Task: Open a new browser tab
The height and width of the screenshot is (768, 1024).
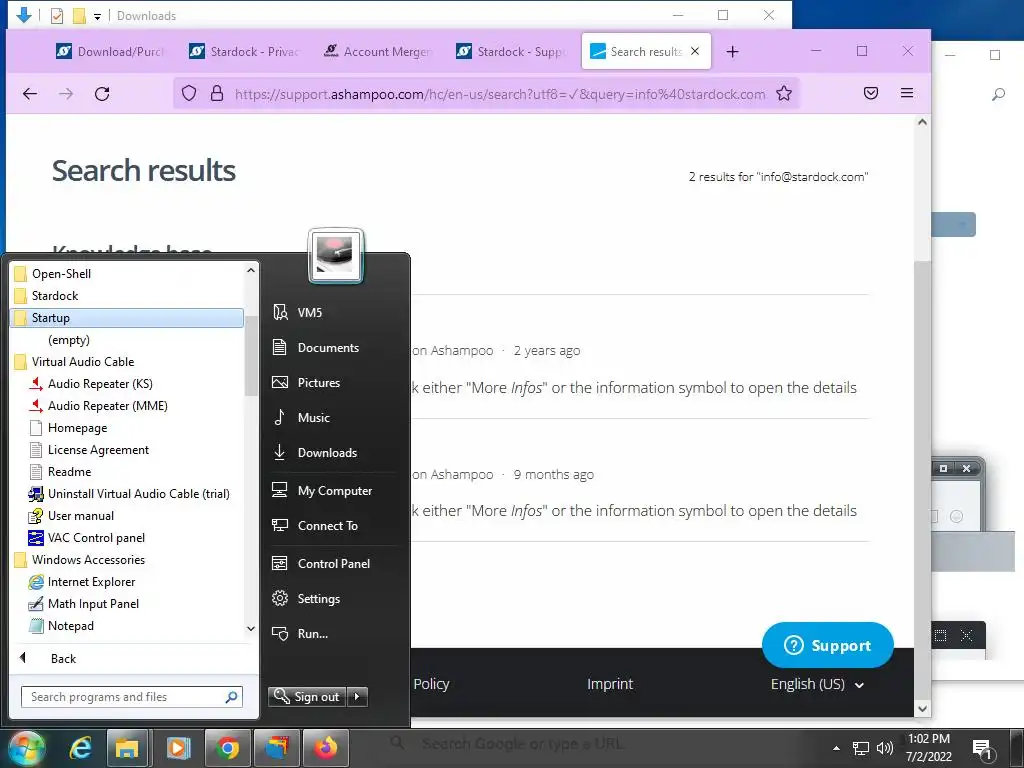Action: pyautogui.click(x=733, y=52)
